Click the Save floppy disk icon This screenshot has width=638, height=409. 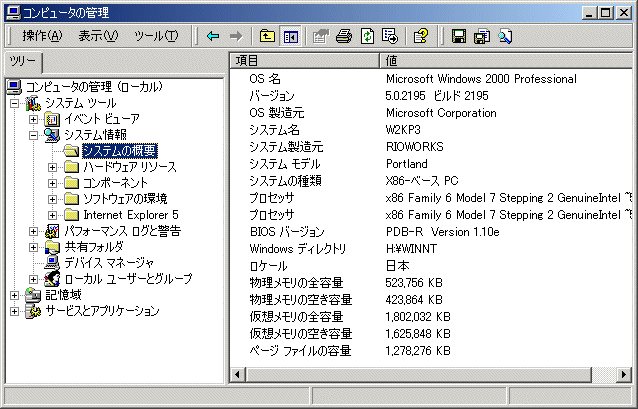click(459, 36)
